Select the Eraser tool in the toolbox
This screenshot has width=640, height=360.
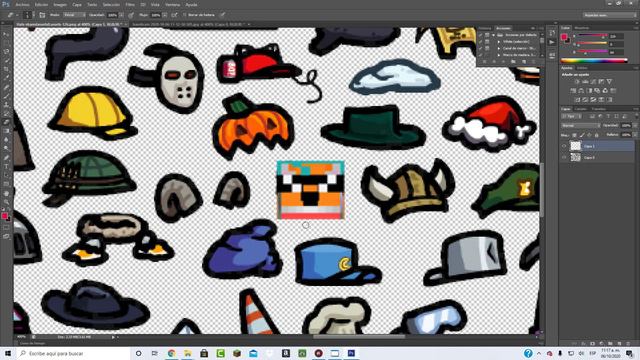point(6,122)
